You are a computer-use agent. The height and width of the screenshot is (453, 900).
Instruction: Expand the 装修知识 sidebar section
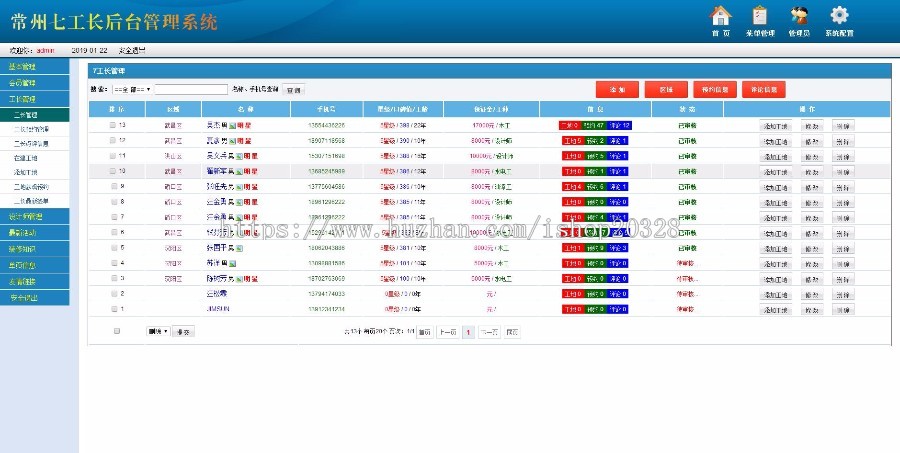point(34,249)
